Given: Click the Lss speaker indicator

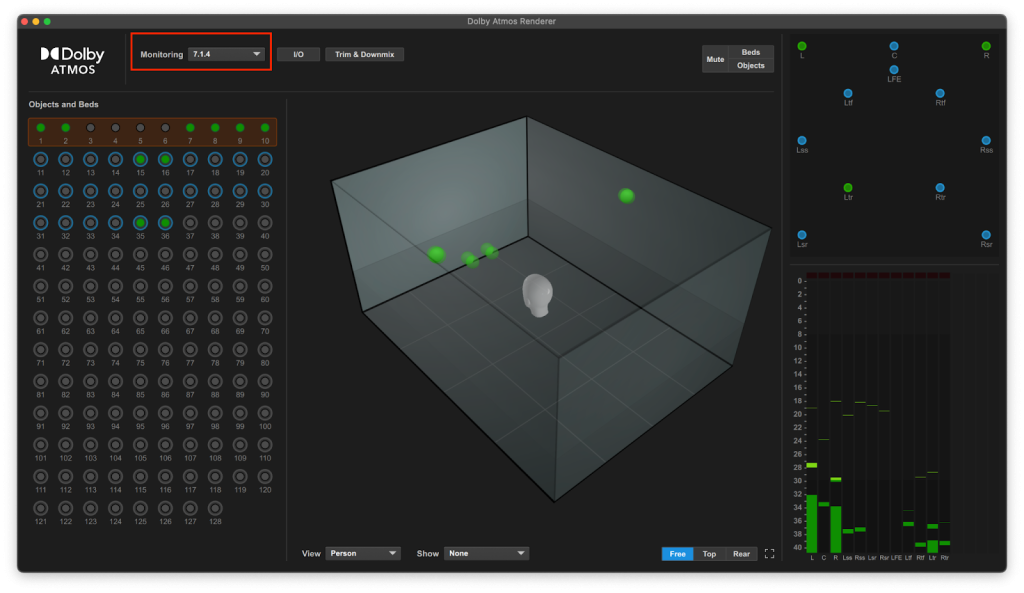Looking at the screenshot, I should tap(802, 140).
